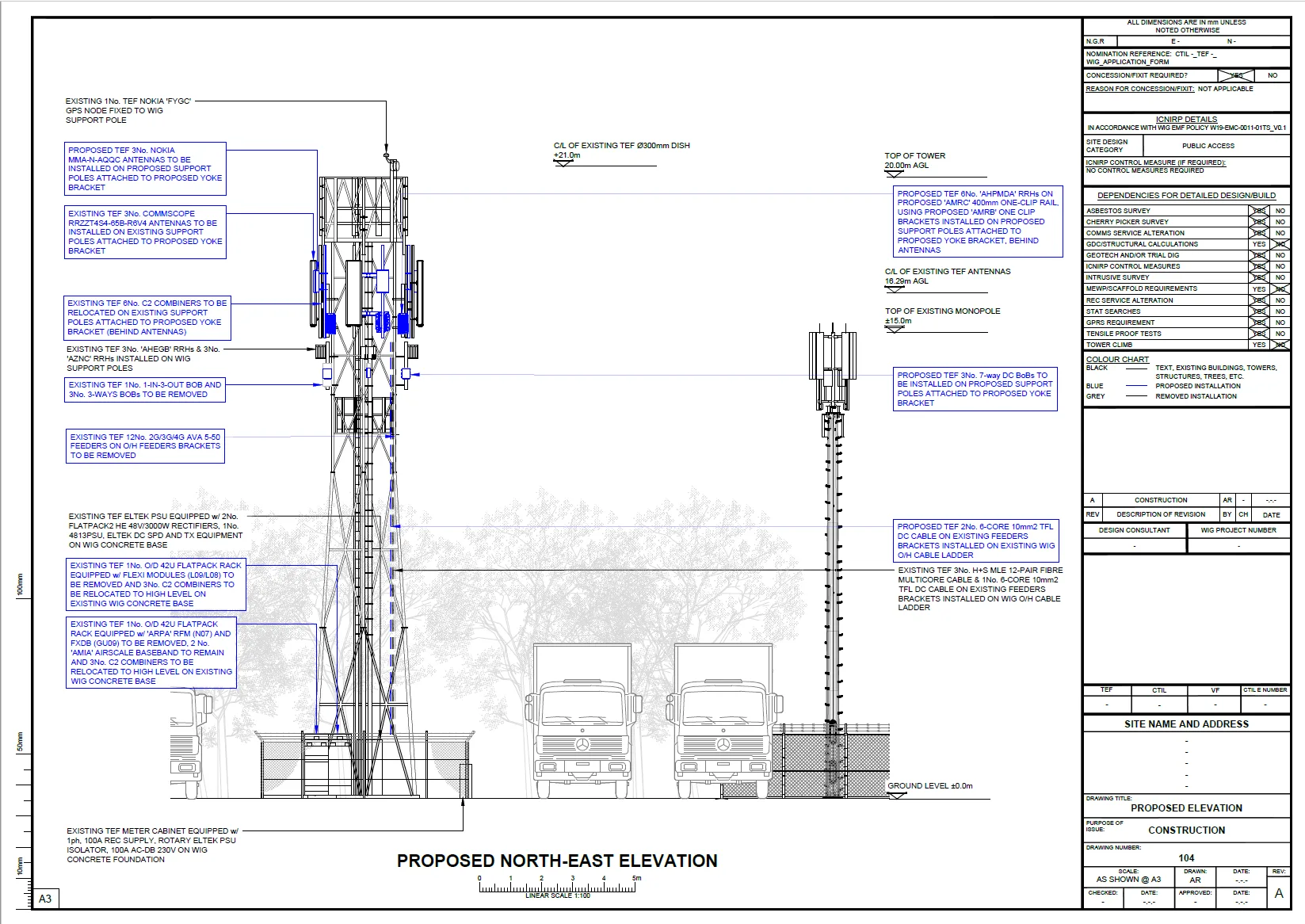Screen dimensions: 1305x924
Task: Select the 100mm border ruler mark
Action: point(21,585)
